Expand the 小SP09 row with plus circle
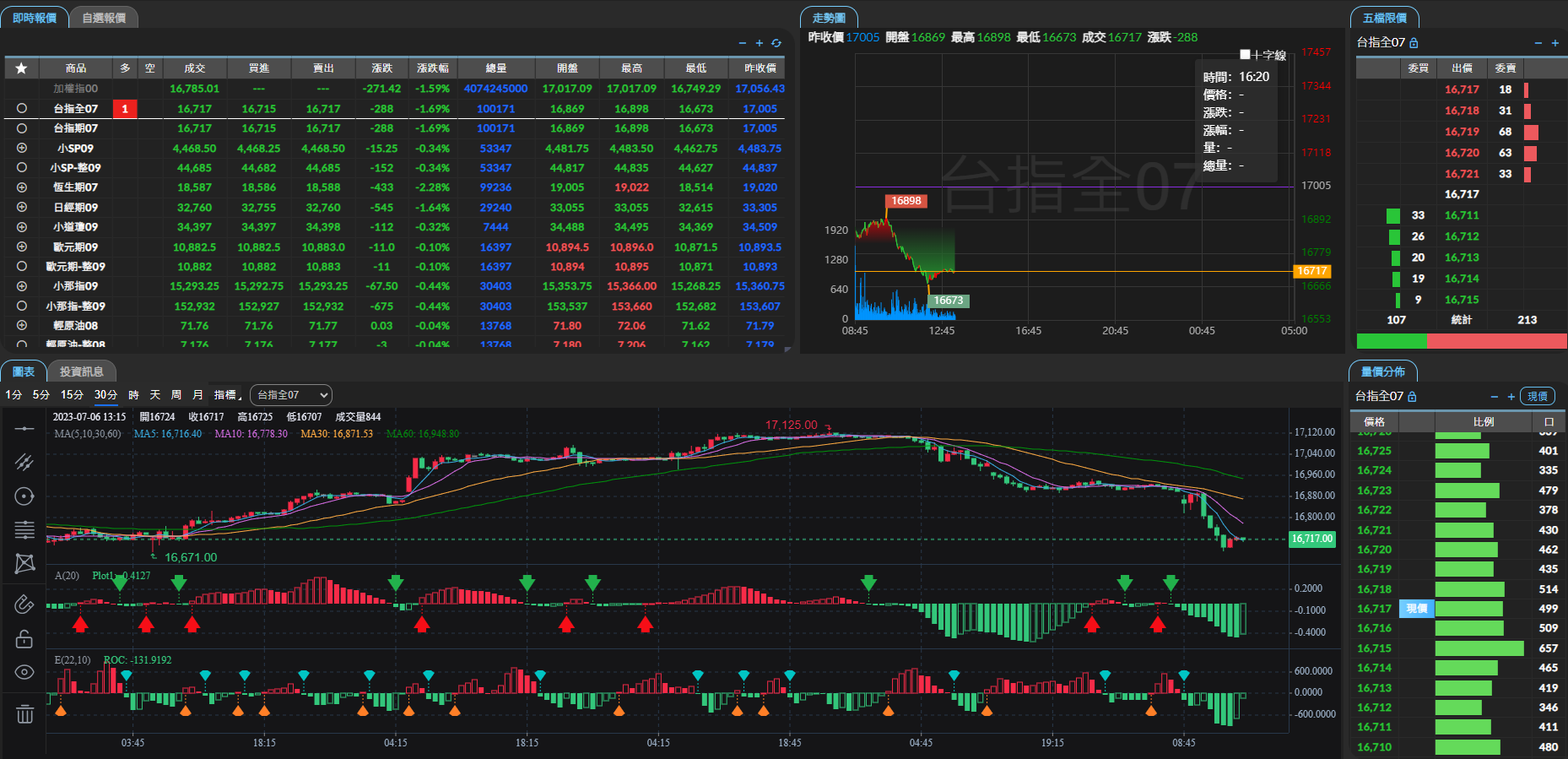This screenshot has height=759, width=1568. pyautogui.click(x=22, y=148)
